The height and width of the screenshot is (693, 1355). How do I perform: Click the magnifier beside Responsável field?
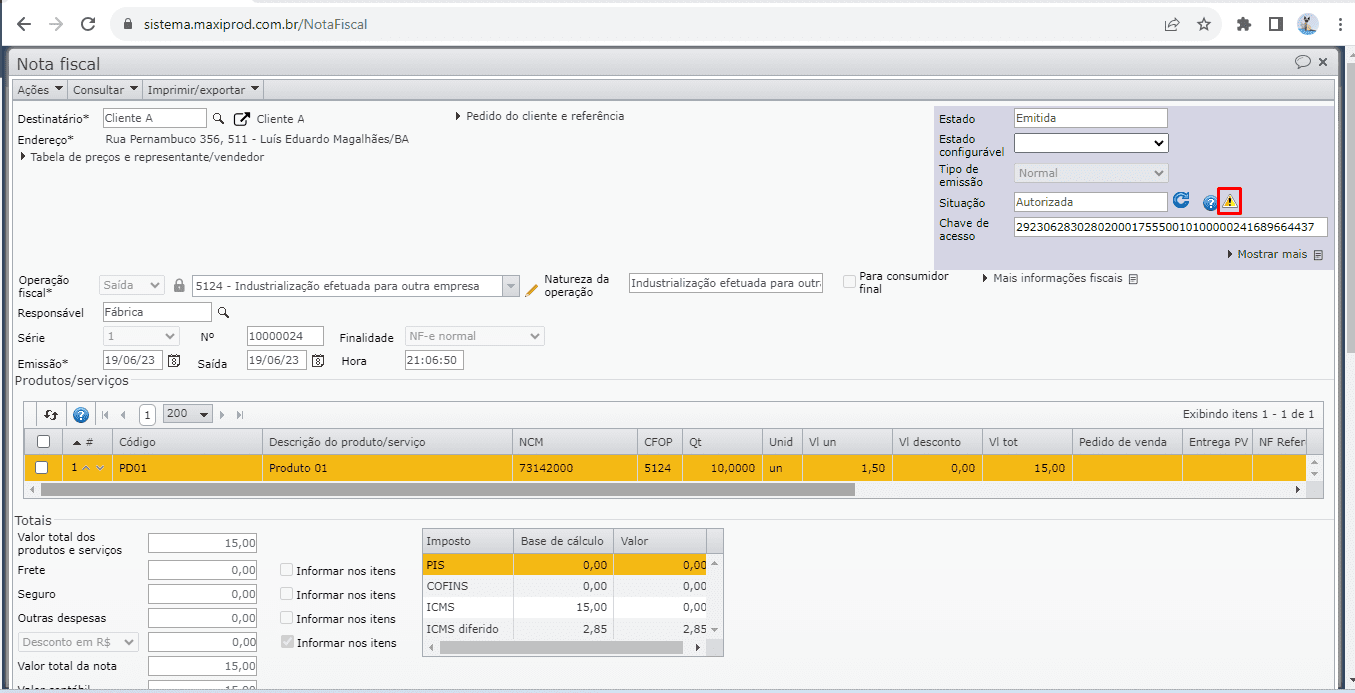click(x=224, y=313)
